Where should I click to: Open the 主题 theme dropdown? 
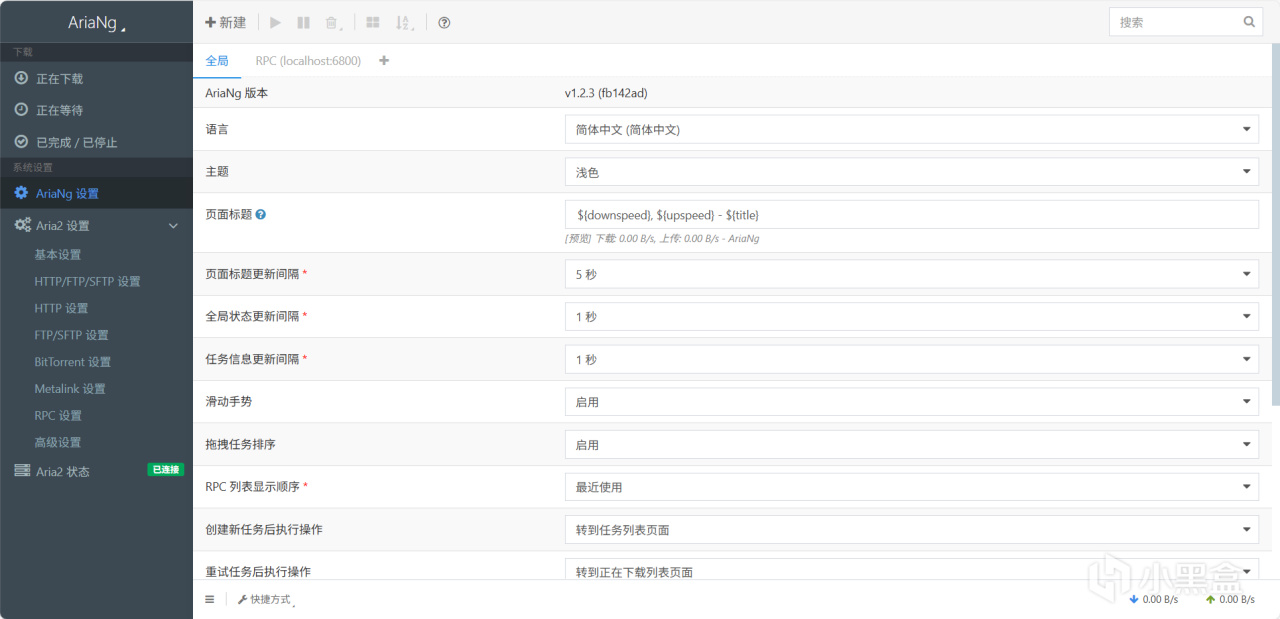tap(912, 172)
